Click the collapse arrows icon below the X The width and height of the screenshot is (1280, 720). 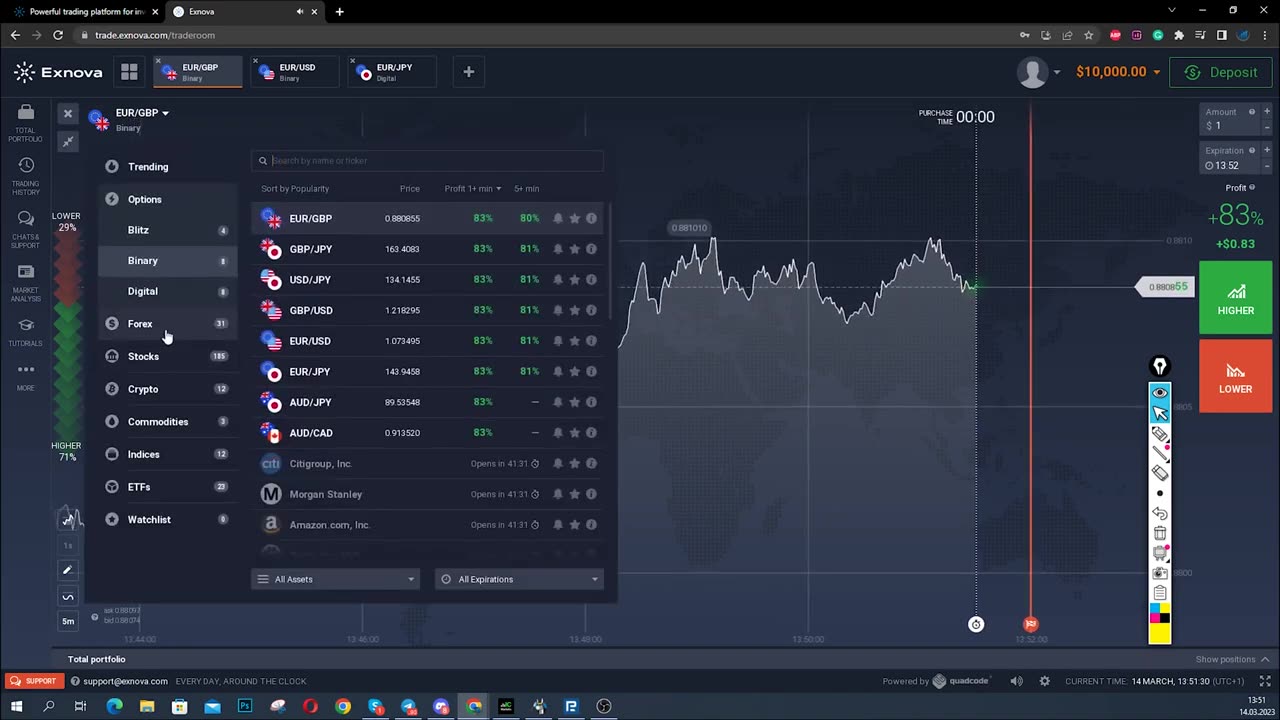(x=67, y=142)
